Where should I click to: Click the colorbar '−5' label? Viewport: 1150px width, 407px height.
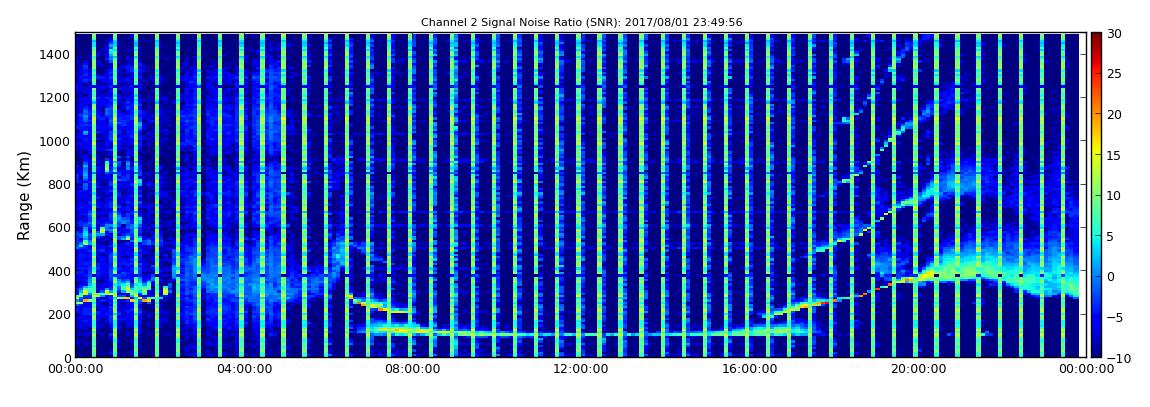tap(1114, 318)
